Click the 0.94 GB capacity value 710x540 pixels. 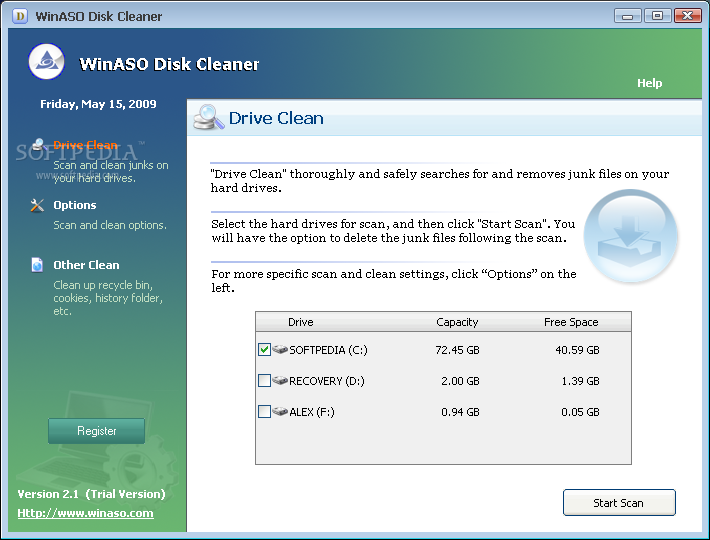pos(460,412)
